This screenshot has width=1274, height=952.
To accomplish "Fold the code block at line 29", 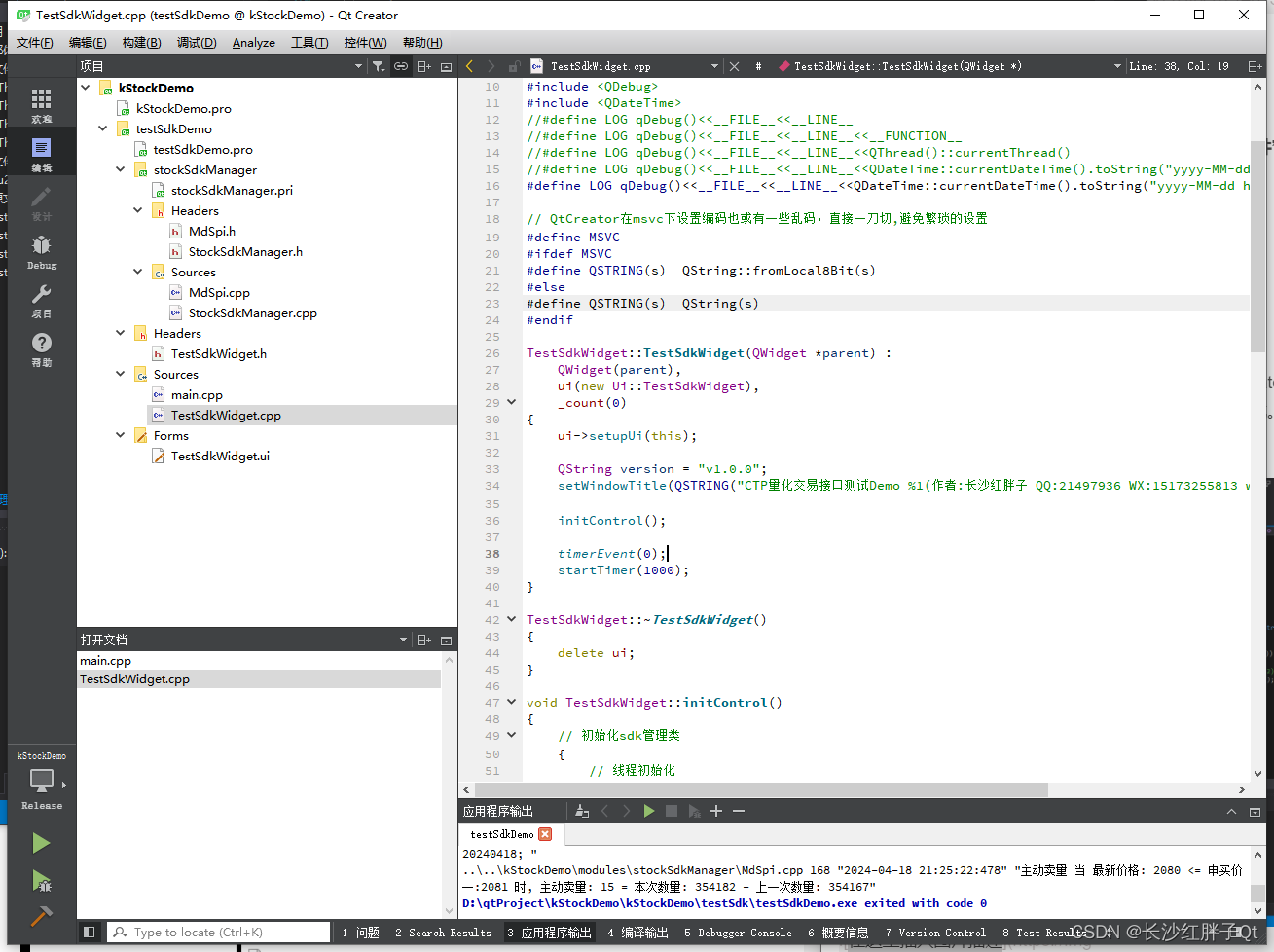I will (512, 402).
